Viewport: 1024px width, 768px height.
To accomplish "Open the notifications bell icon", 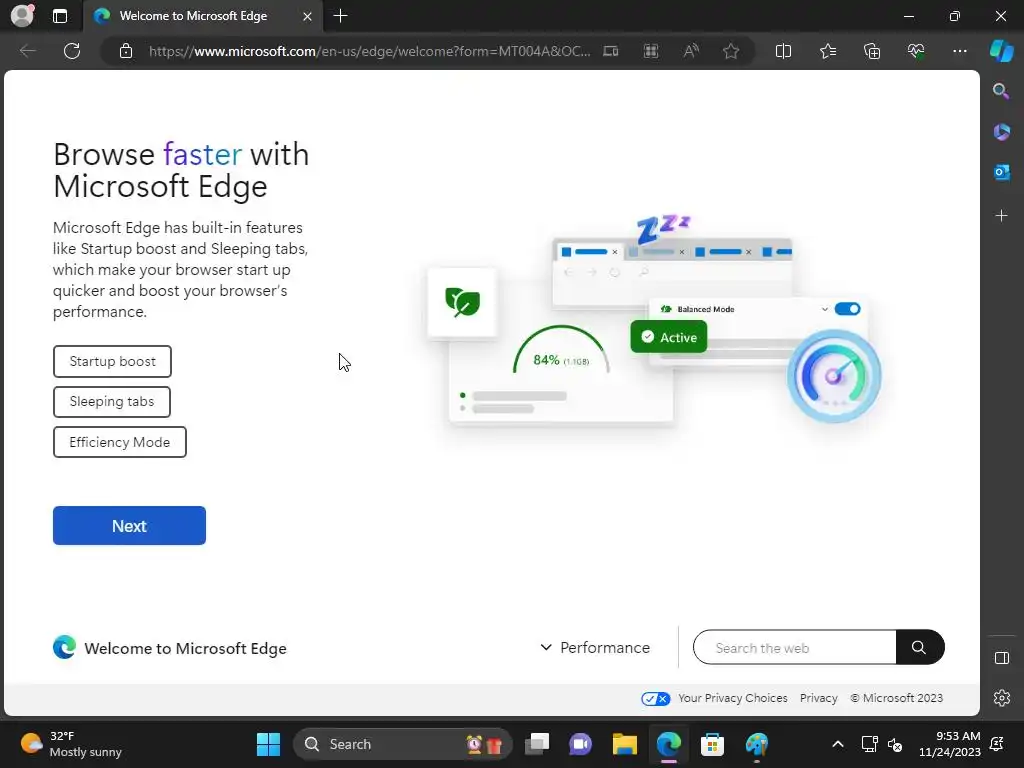I will [x=997, y=744].
